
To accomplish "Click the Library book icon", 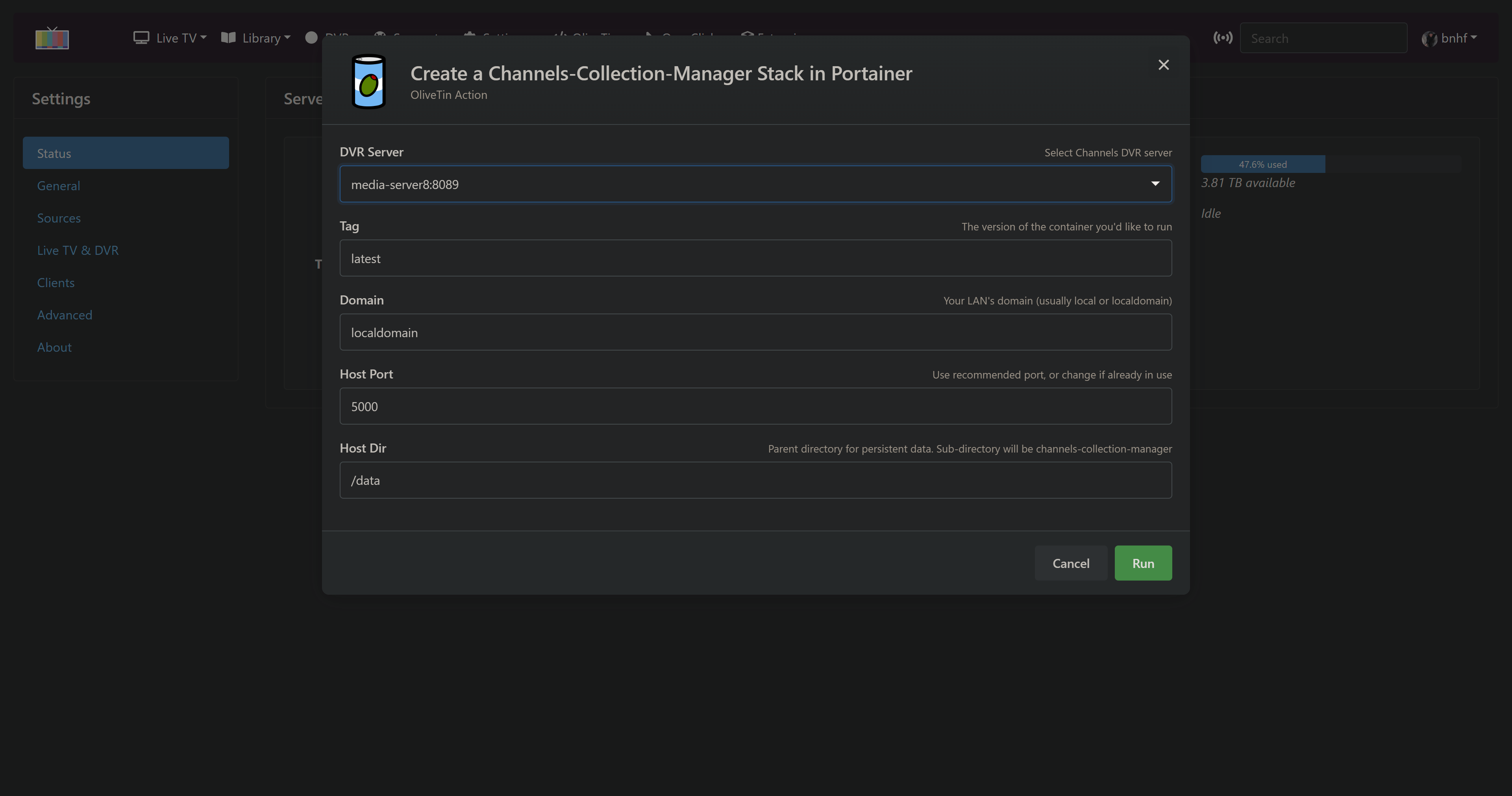I will click(228, 38).
